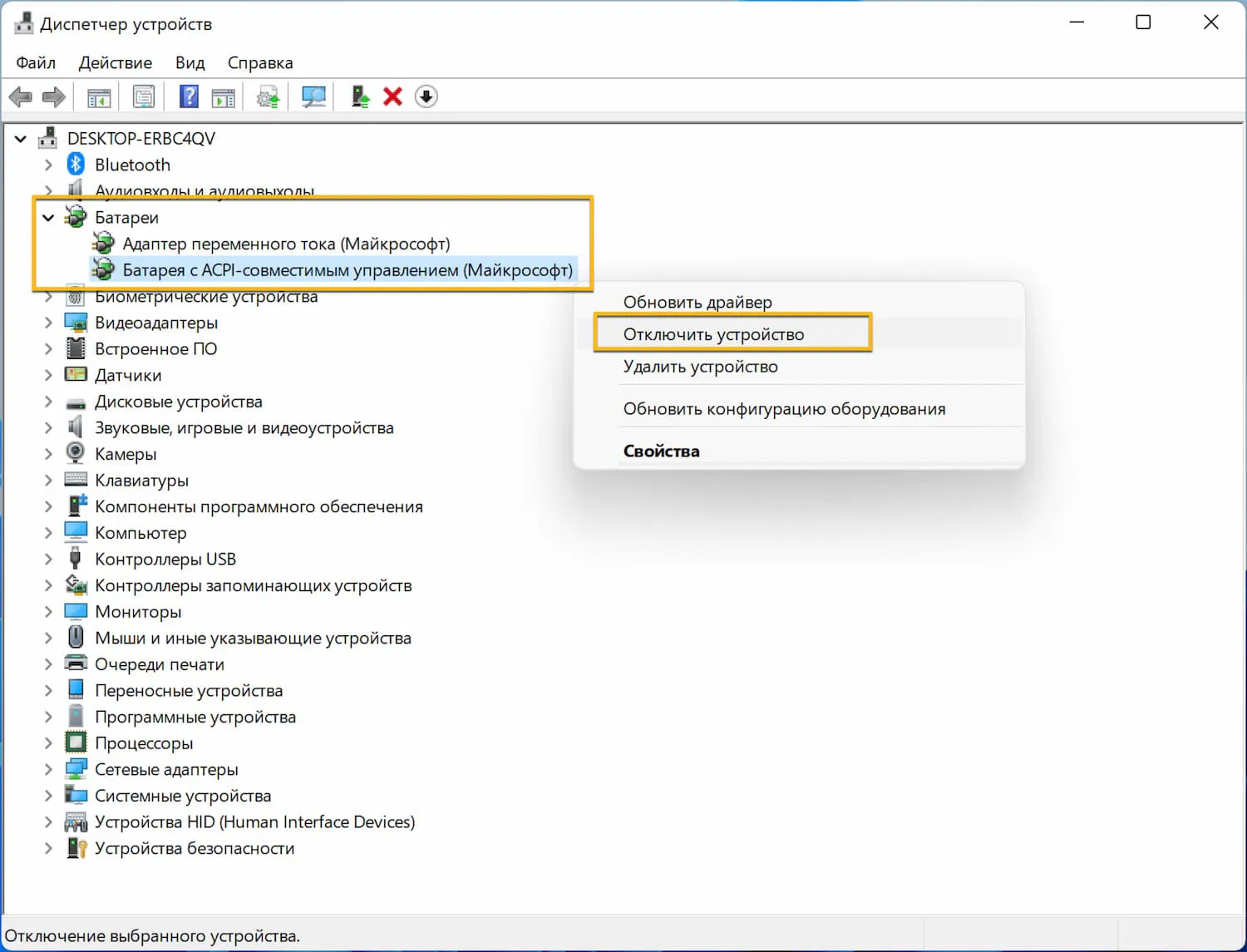Open the Вид menu
Screen dimensions: 1247x952
[x=190, y=62]
